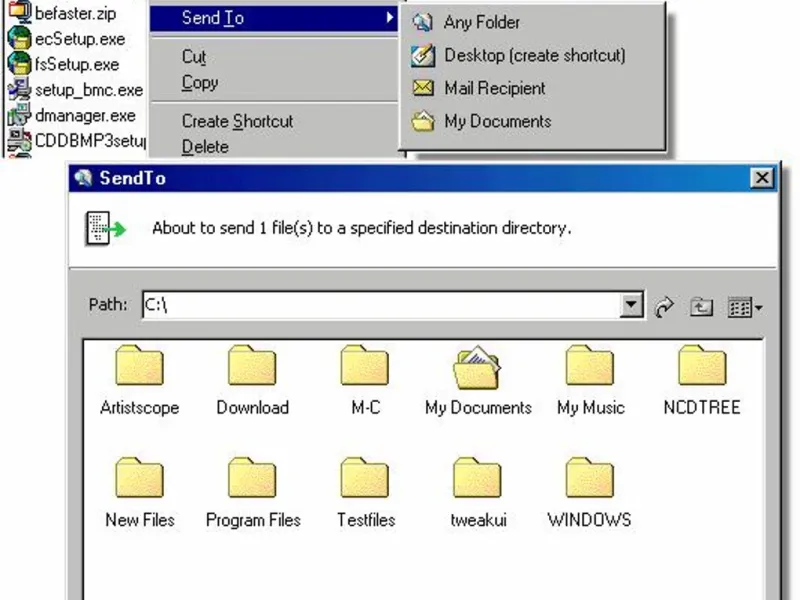This screenshot has width=800, height=600.
Task: Close the SendTo dialog
Action: 762,178
